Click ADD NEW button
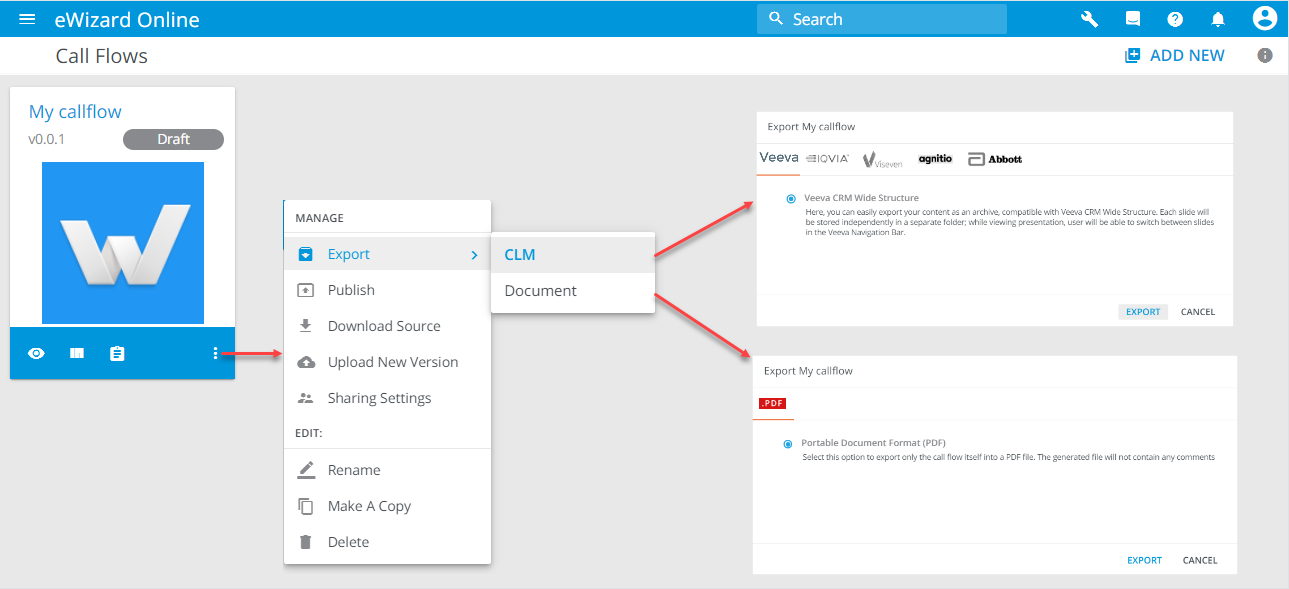Viewport: 1289px width, 589px height. coord(1175,56)
